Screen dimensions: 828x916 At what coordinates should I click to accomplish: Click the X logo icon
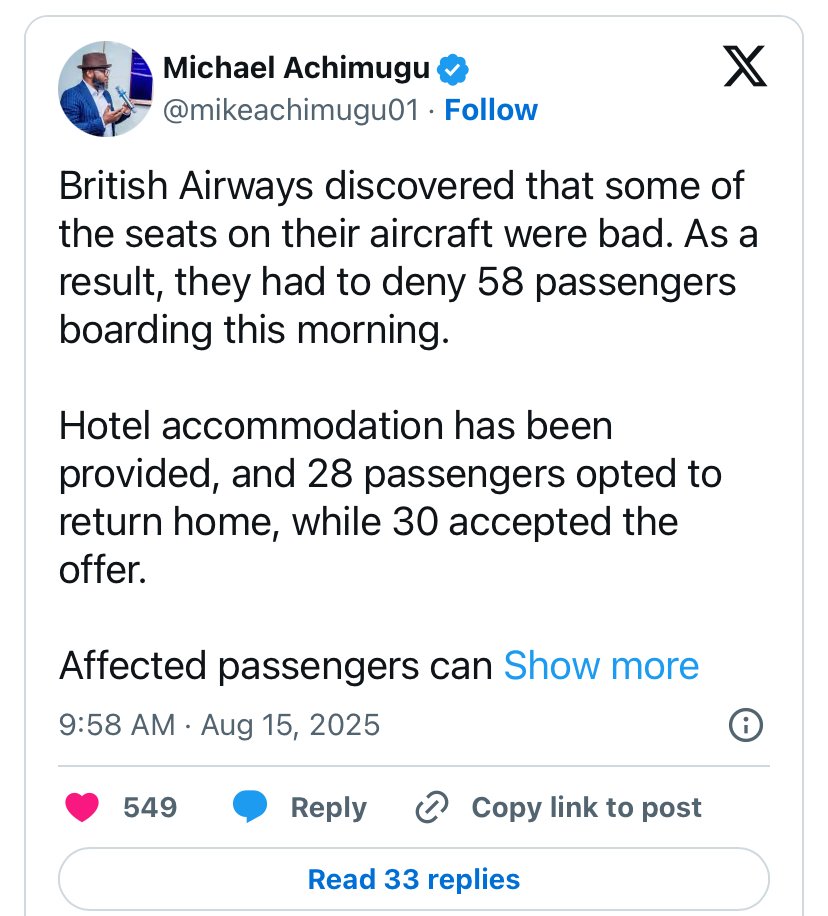pos(743,69)
